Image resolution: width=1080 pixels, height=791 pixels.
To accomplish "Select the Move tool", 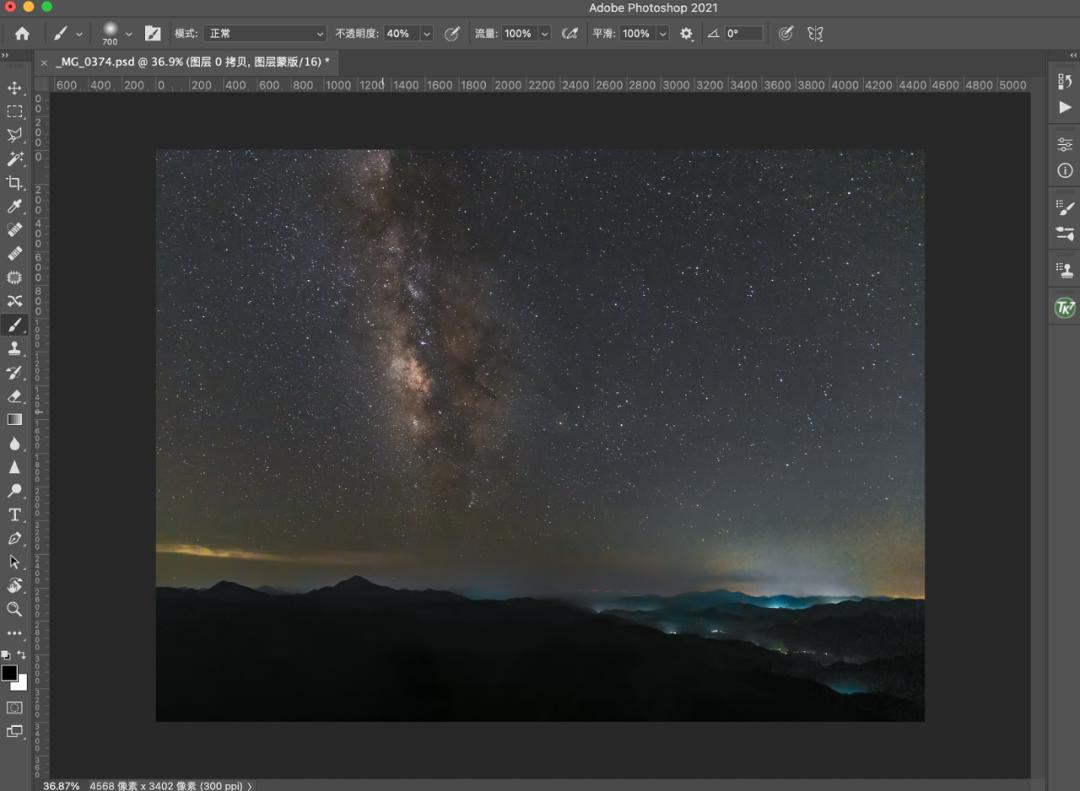I will 14,88.
